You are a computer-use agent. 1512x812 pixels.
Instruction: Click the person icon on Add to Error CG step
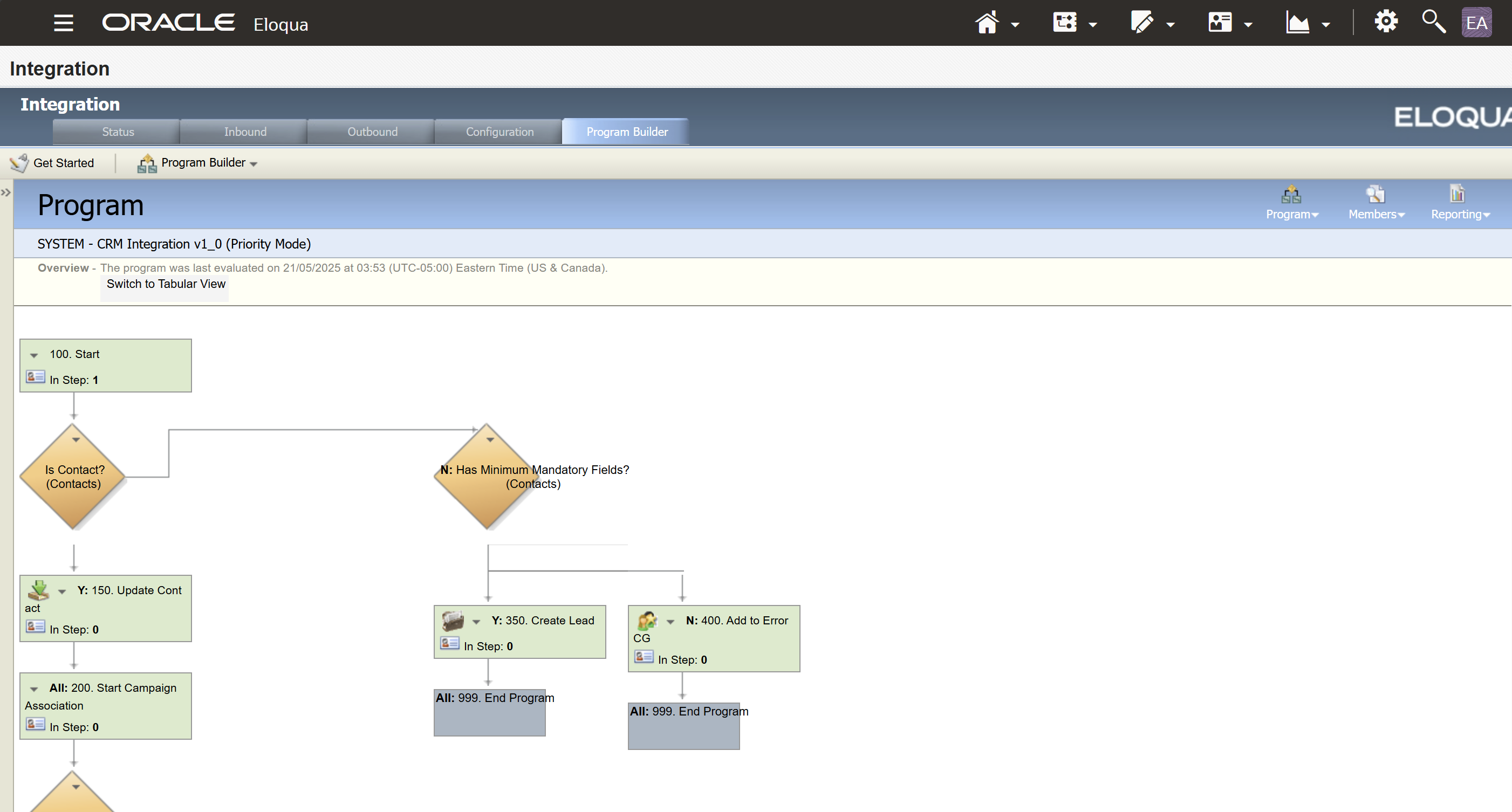click(646, 622)
